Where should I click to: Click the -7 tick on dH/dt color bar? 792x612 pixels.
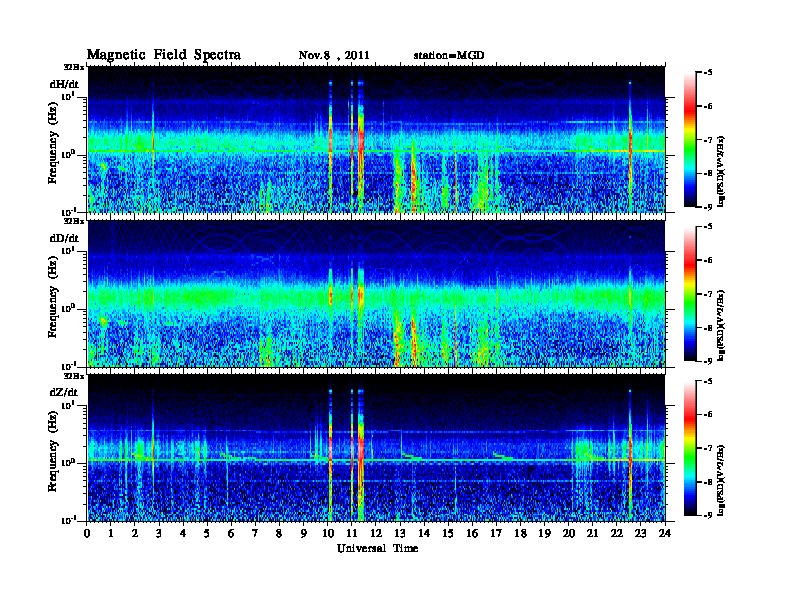coord(709,140)
